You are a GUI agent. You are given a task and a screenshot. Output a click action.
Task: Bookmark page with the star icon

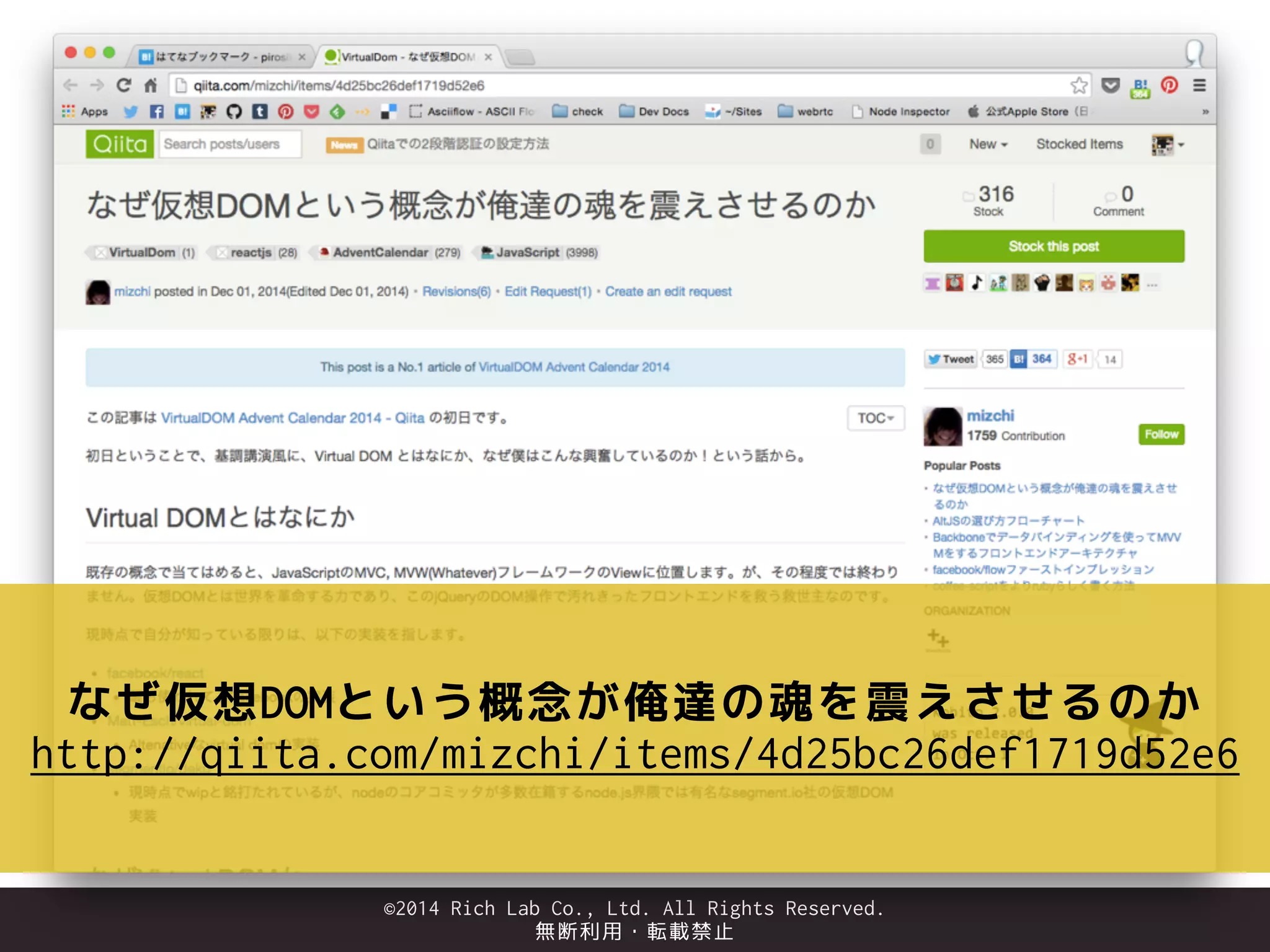pyautogui.click(x=1079, y=85)
